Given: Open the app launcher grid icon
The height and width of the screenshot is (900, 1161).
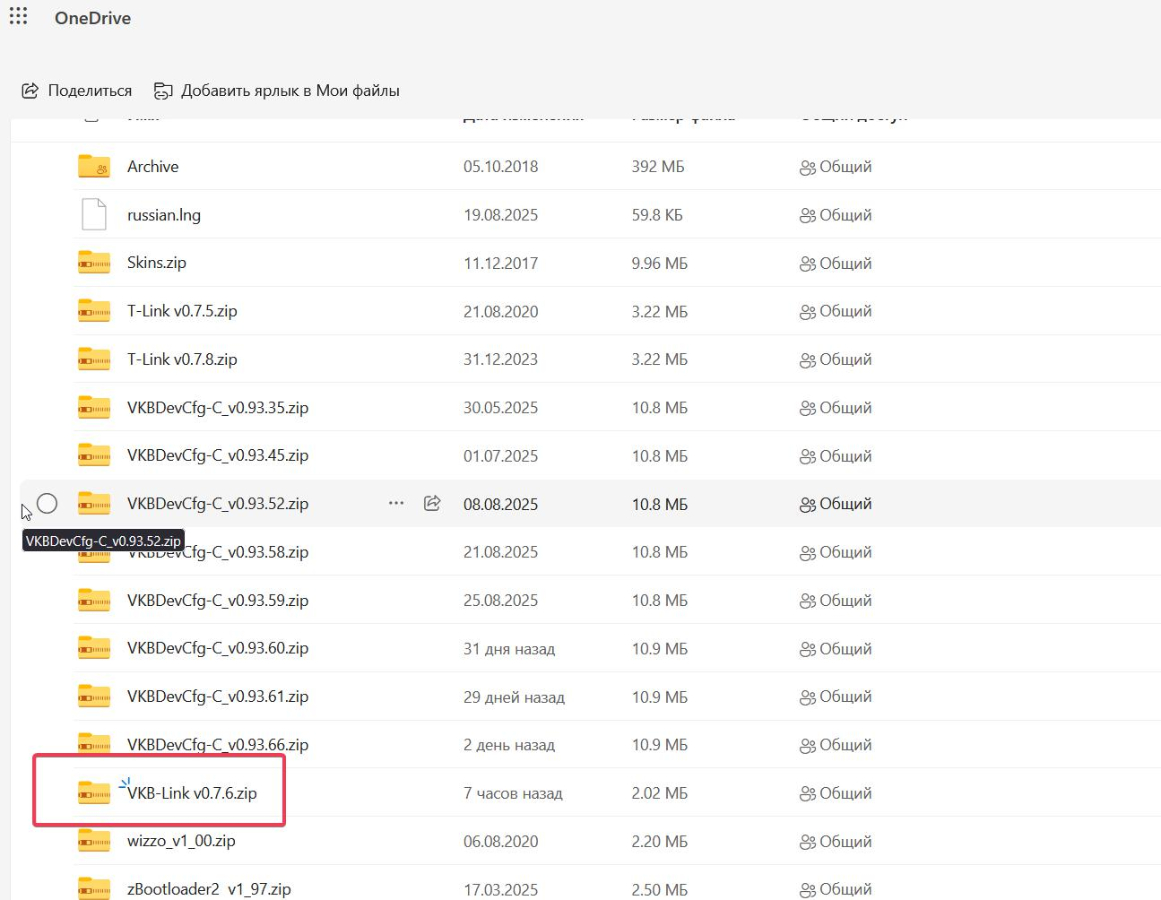Looking at the screenshot, I should click(18, 17).
